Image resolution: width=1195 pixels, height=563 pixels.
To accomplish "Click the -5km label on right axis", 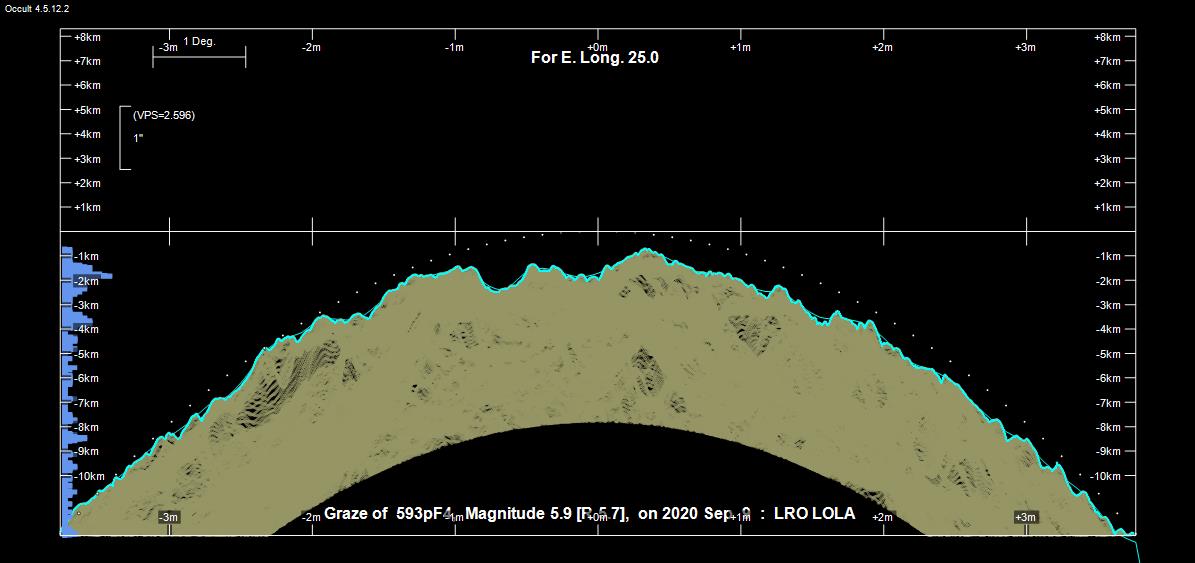I will (1108, 354).
